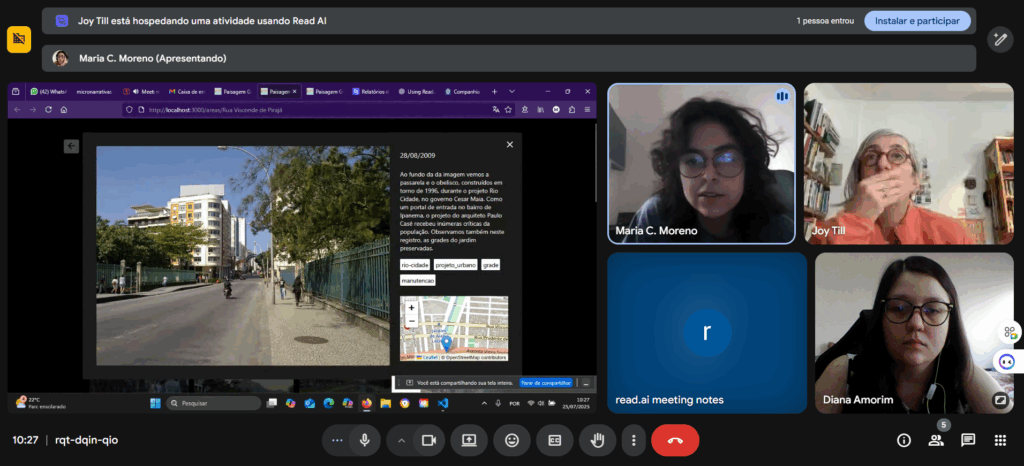Open audio settings menu with three dots
The height and width of the screenshot is (466, 1024).
click(337, 440)
